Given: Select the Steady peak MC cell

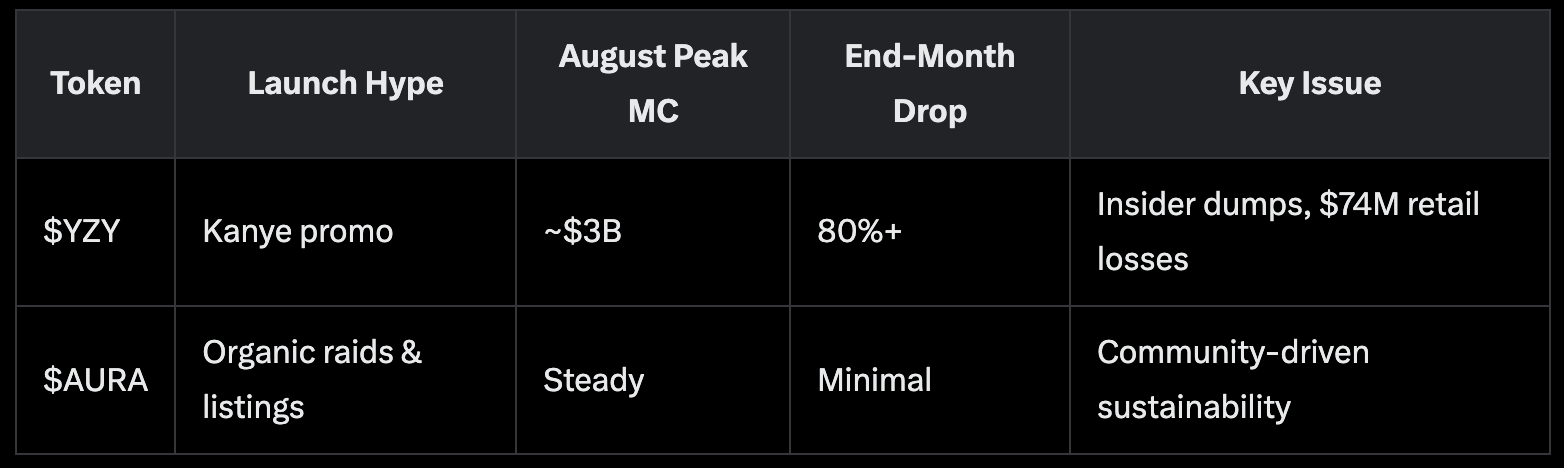Looking at the screenshot, I should point(593,380).
